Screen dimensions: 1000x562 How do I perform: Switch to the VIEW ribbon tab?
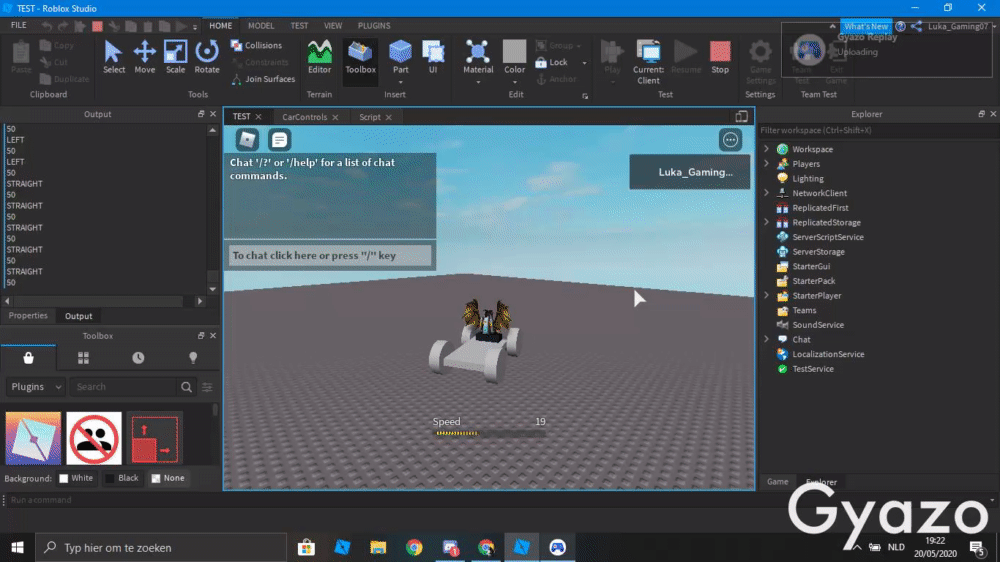pyautogui.click(x=333, y=26)
